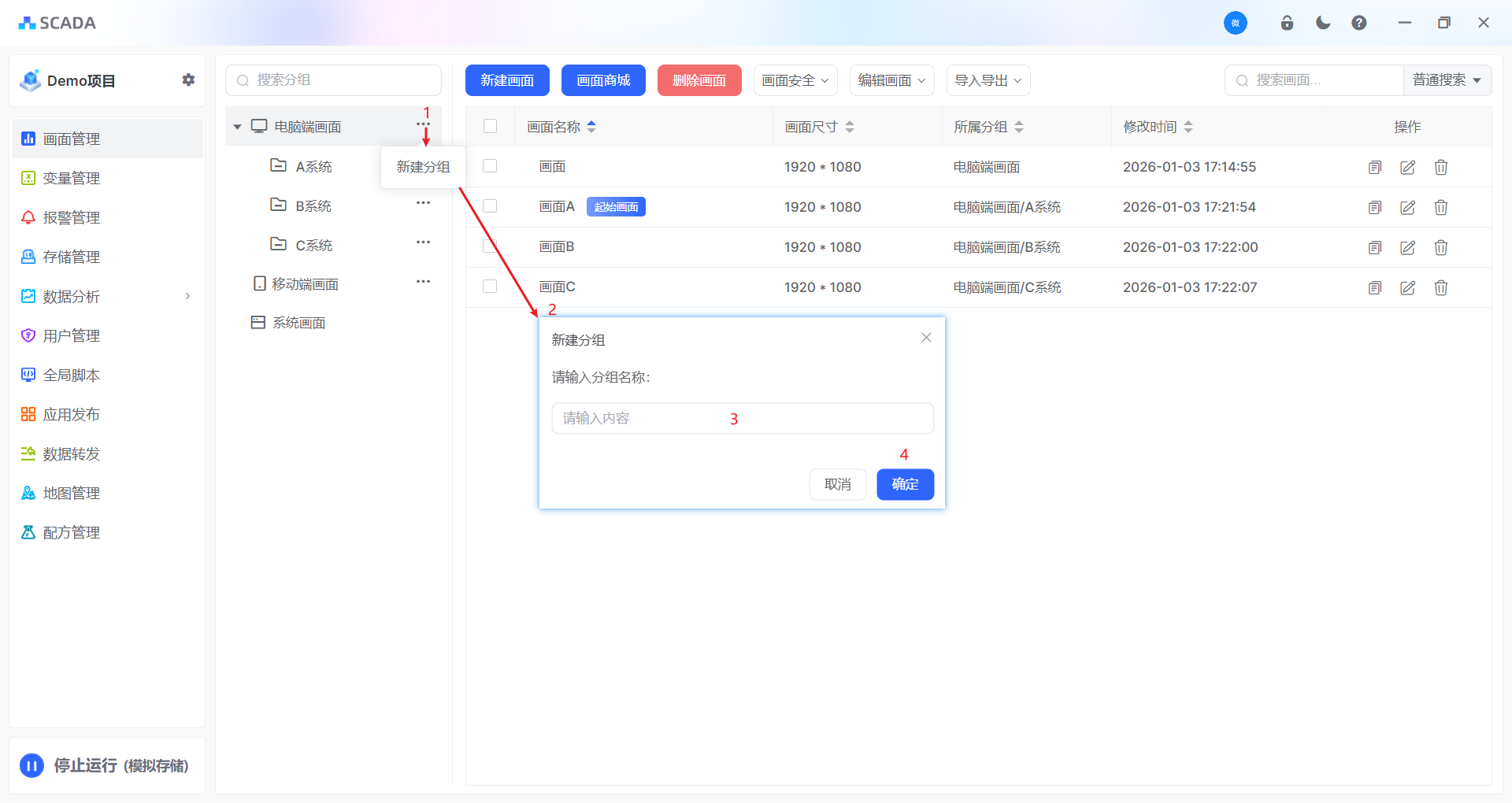Open the 画面安全 dropdown
1512x803 pixels.
click(795, 80)
